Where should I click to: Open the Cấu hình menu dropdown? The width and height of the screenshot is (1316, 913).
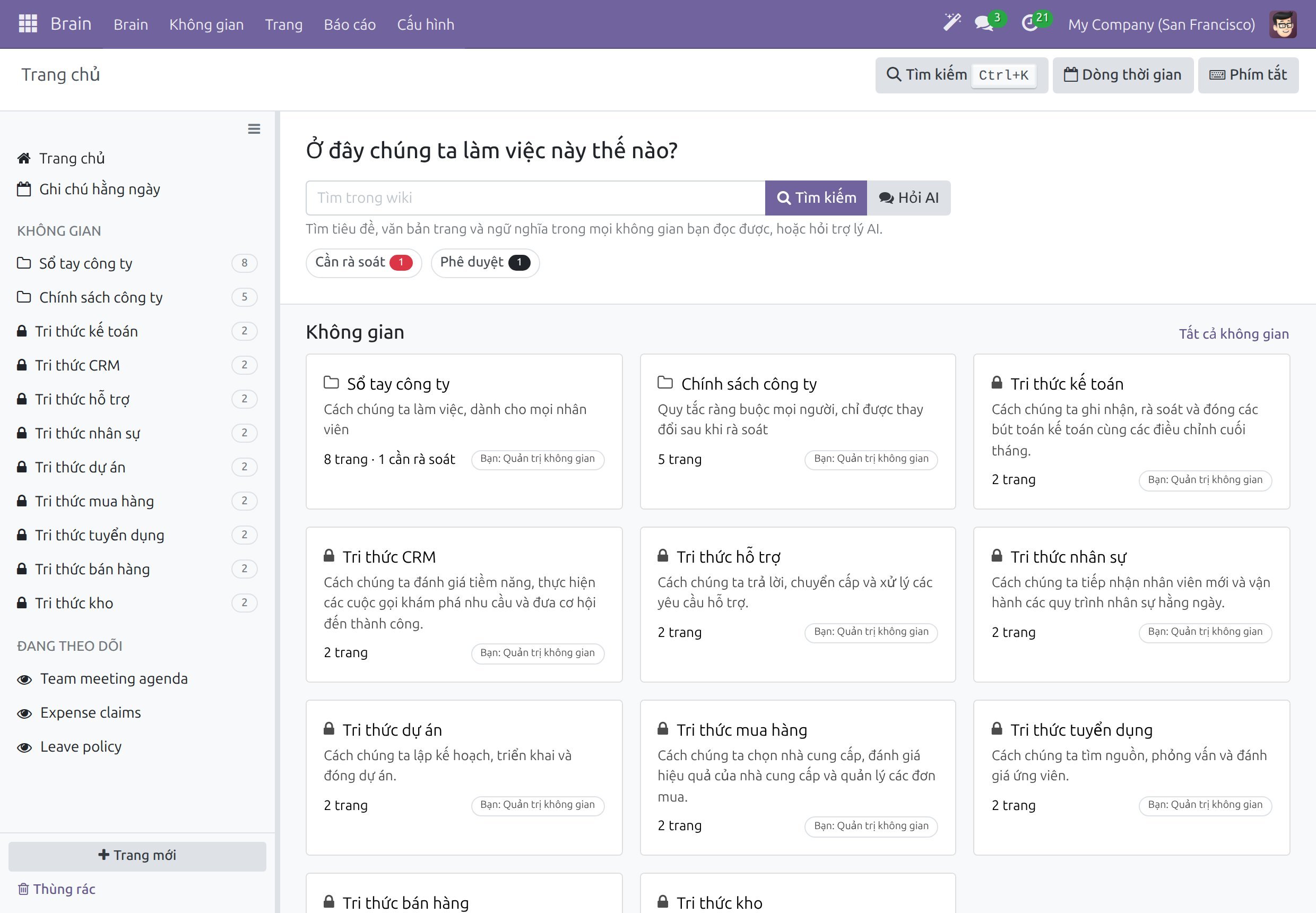[426, 24]
